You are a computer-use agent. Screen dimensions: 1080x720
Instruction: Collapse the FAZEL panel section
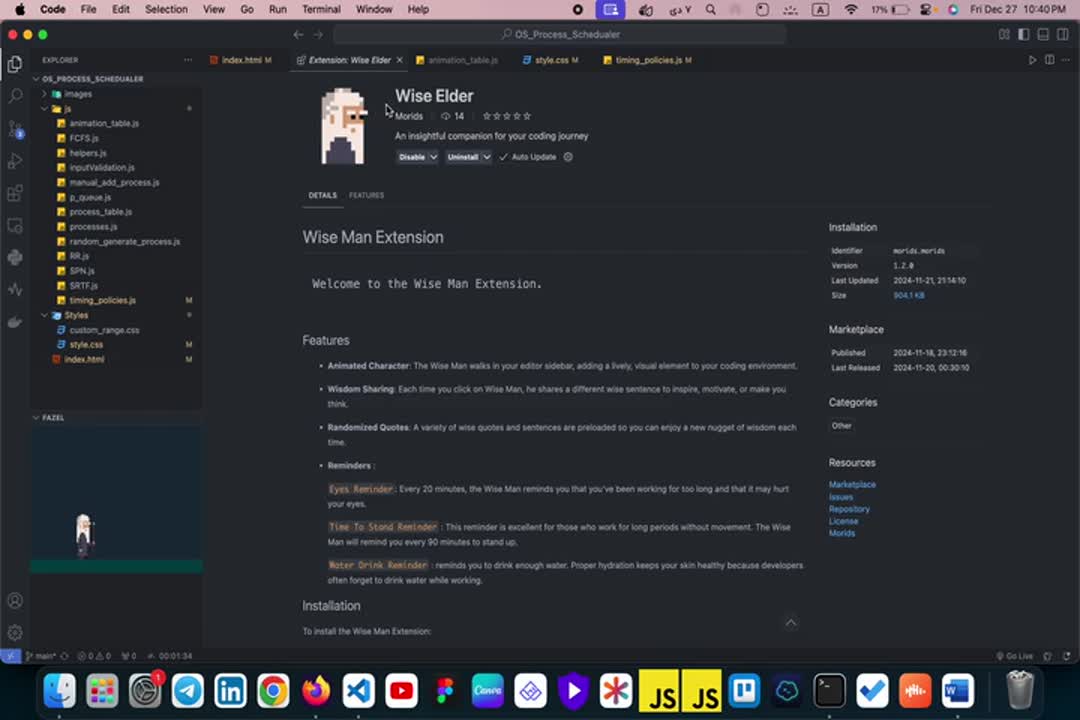pyautogui.click(x=53, y=418)
